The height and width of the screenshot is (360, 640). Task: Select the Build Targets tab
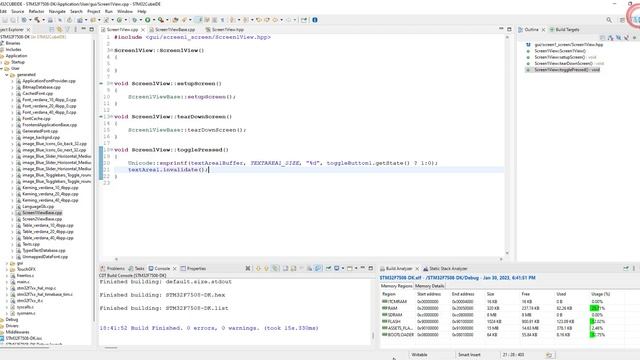[x=564, y=29]
